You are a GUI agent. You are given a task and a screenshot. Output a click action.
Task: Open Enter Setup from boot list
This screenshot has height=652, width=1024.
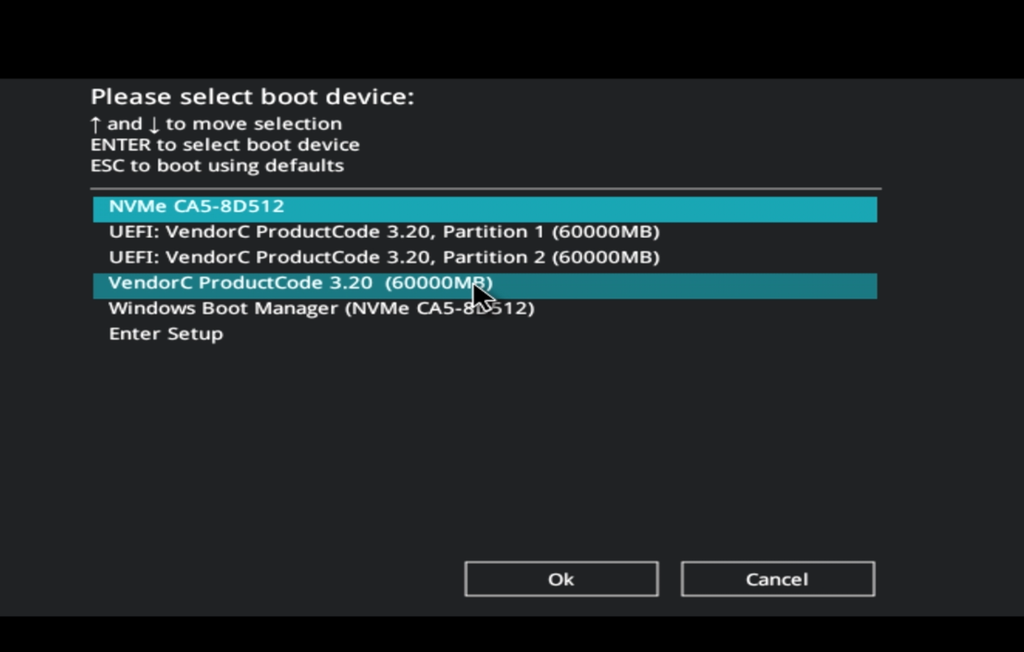[x=485, y=336]
